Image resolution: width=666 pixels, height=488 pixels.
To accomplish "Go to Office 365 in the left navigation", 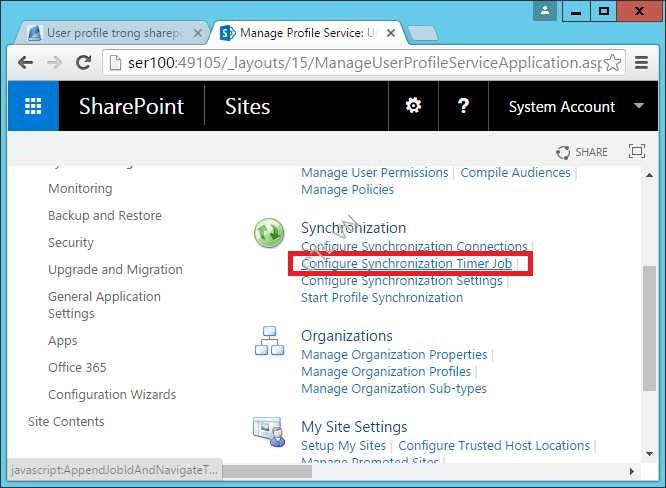I will click(x=77, y=367).
